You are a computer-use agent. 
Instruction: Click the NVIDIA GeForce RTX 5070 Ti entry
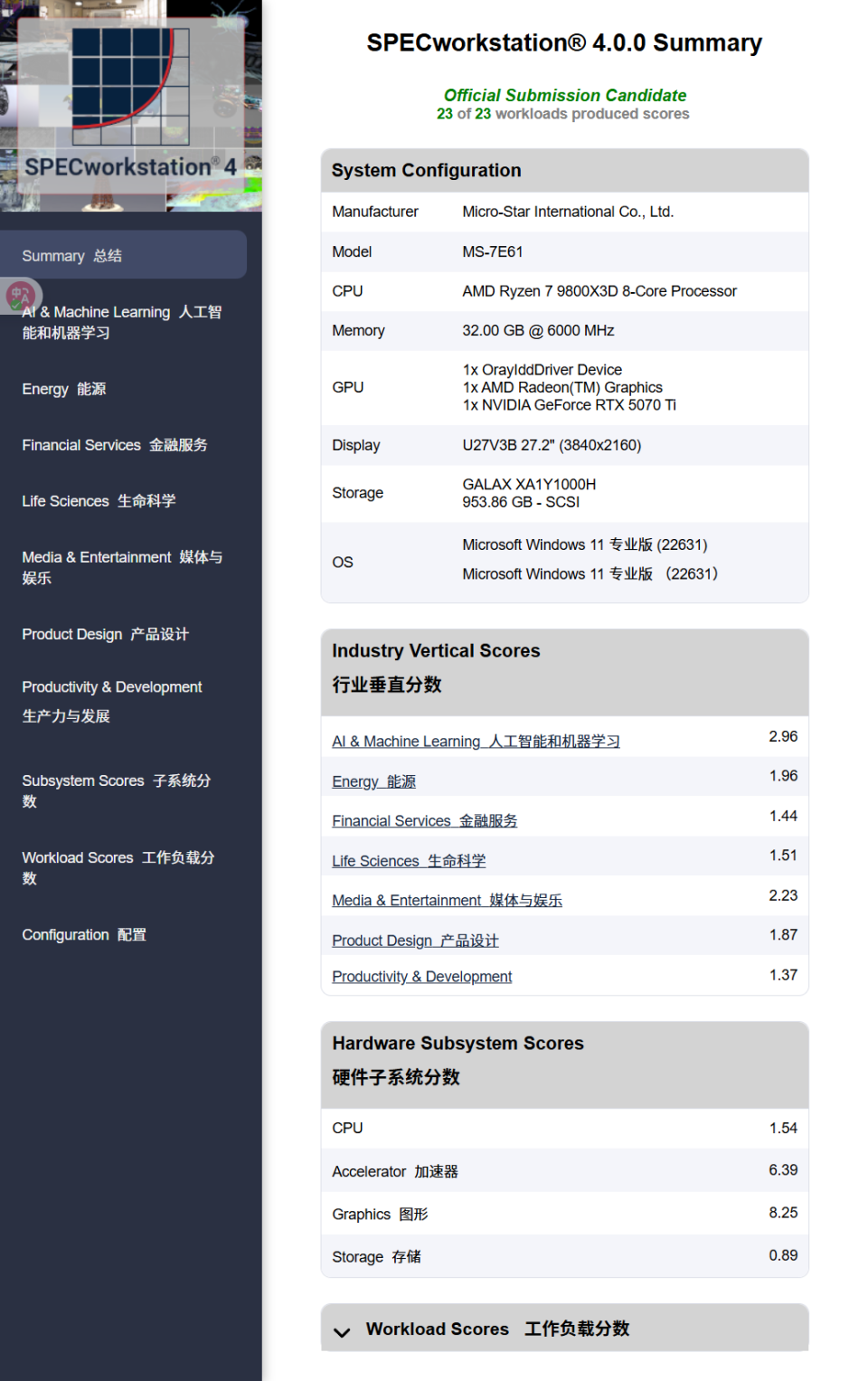click(x=570, y=405)
